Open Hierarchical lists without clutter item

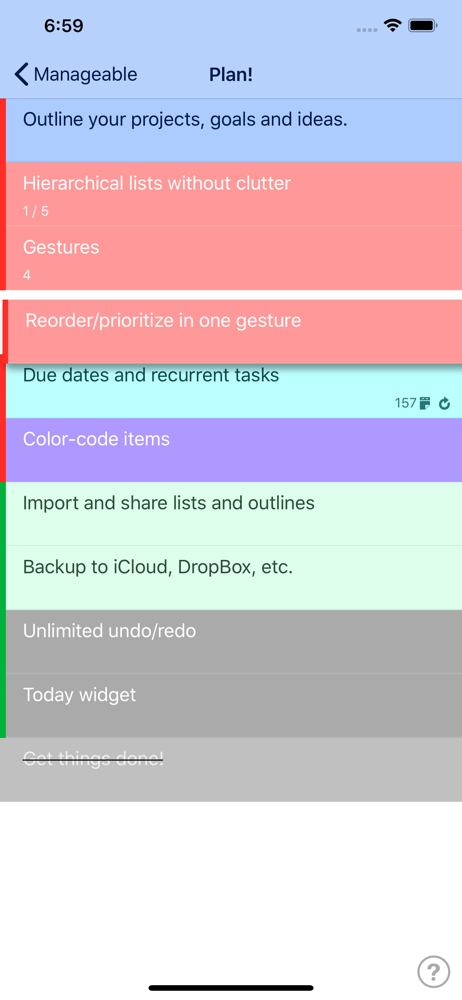coord(234,194)
